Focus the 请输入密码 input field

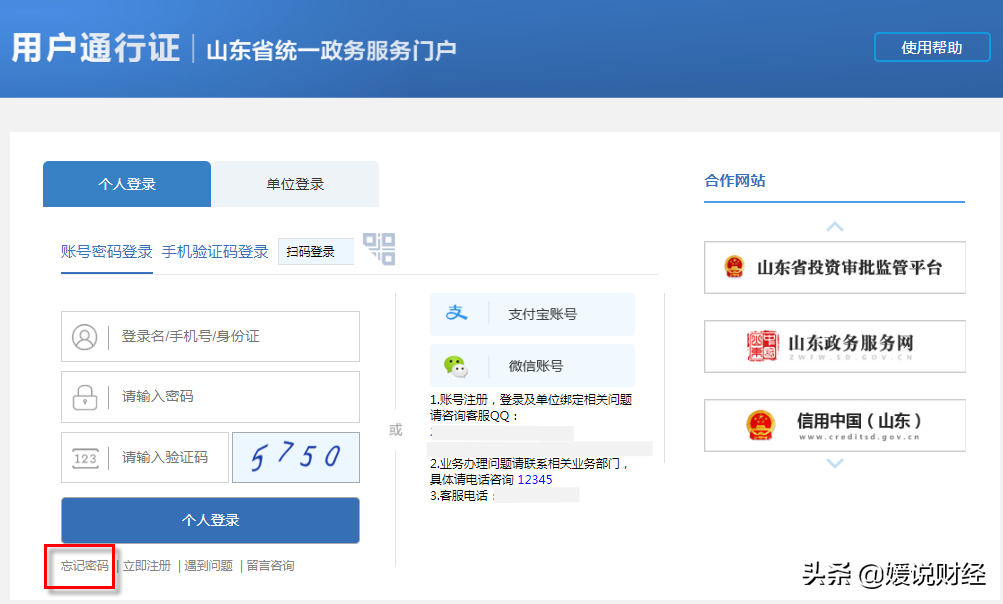coord(210,397)
